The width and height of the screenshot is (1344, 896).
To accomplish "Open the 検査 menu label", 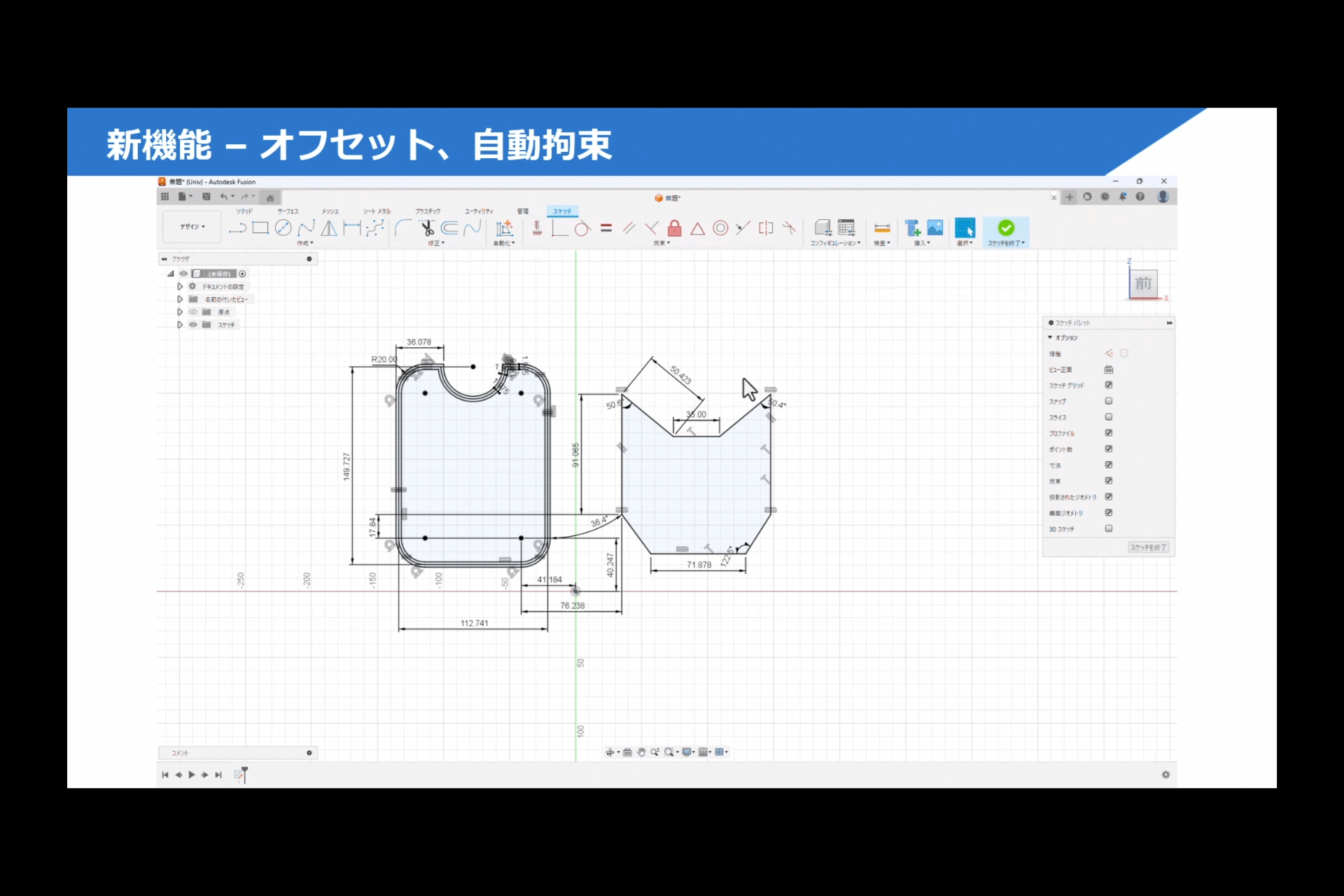I will 882,244.
